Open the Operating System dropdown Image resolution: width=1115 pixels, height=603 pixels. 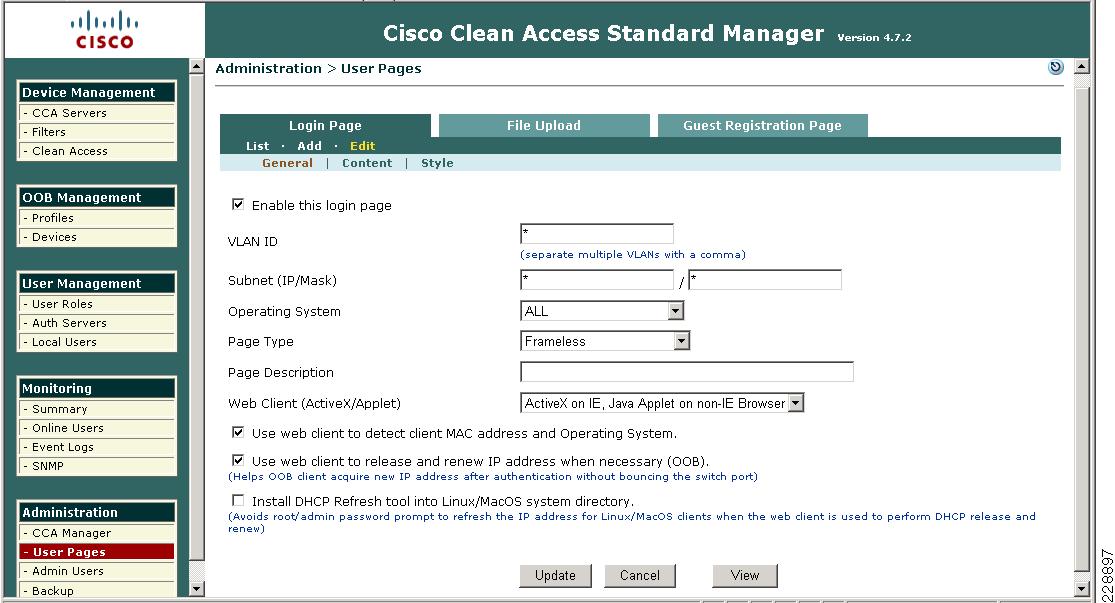(602, 311)
